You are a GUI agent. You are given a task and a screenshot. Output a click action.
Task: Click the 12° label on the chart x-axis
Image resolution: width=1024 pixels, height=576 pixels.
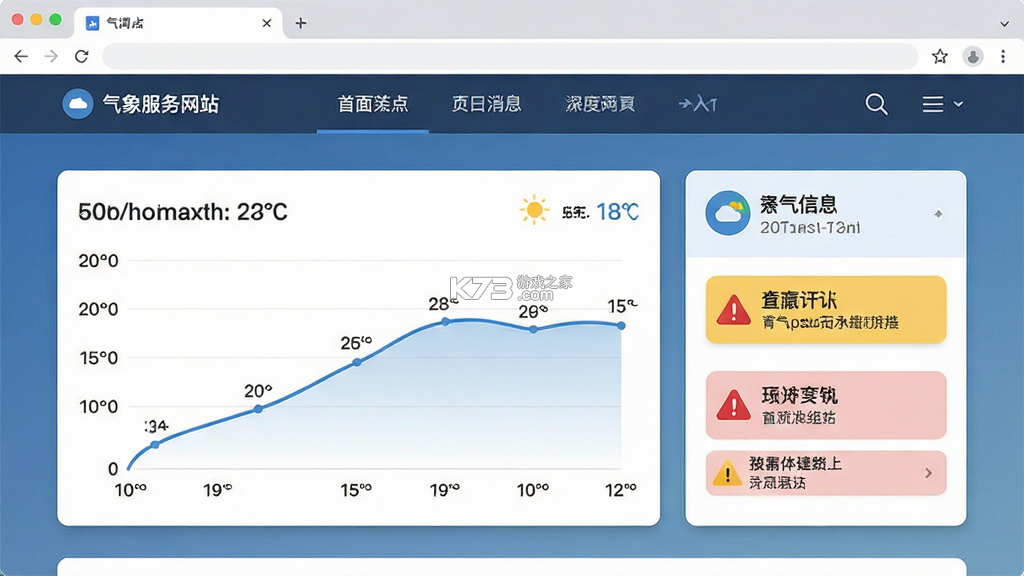[620, 490]
